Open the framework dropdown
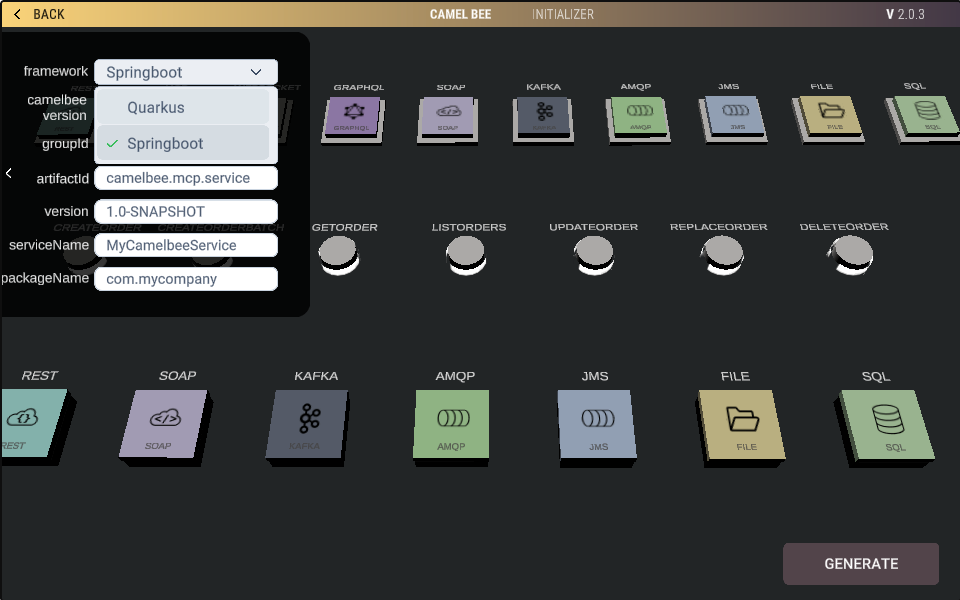Image resolution: width=960 pixels, height=600 pixels. click(185, 71)
